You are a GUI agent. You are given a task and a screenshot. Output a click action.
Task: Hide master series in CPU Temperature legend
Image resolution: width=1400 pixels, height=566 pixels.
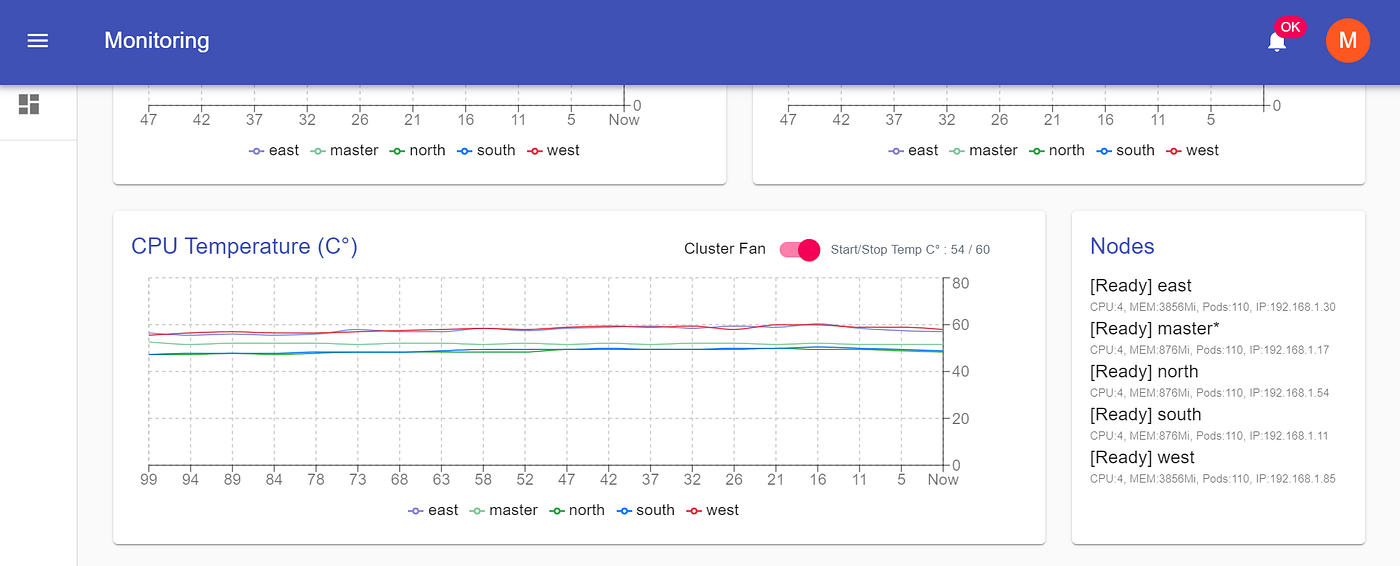pos(504,510)
